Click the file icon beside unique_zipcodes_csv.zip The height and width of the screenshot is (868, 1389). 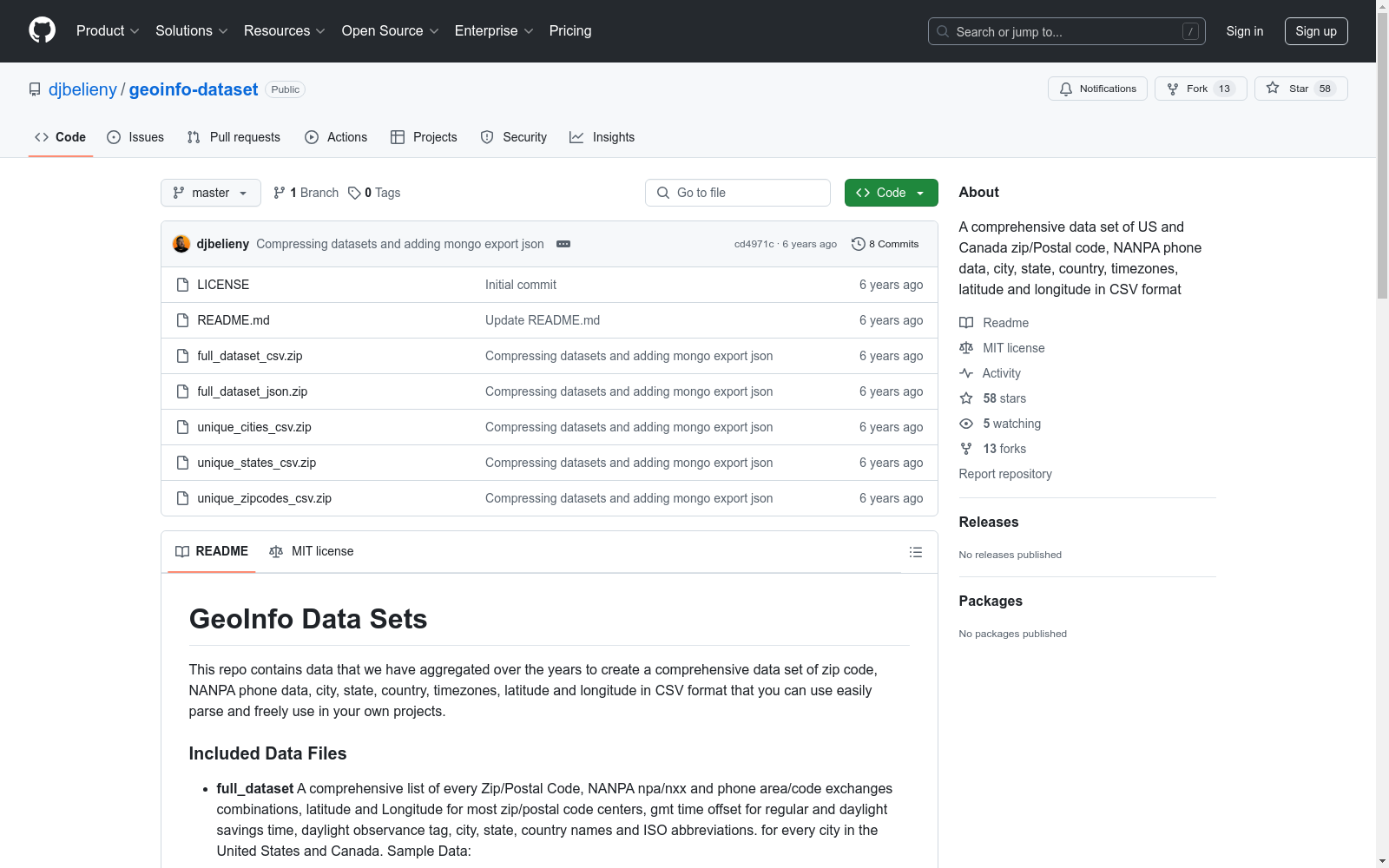(x=182, y=498)
